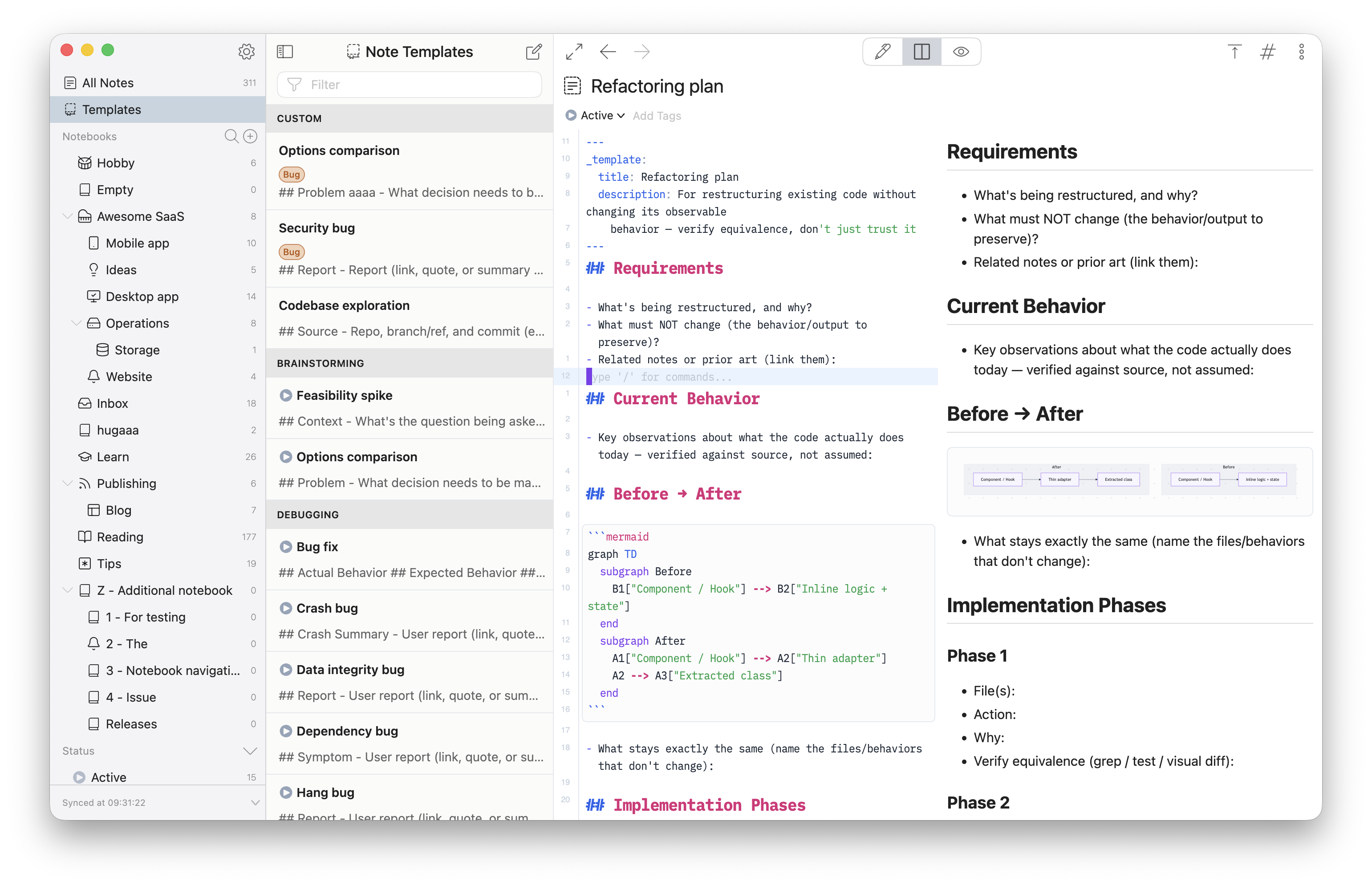This screenshot has height=886, width=1372.
Task: Expand editor to full screen
Action: pos(573,52)
